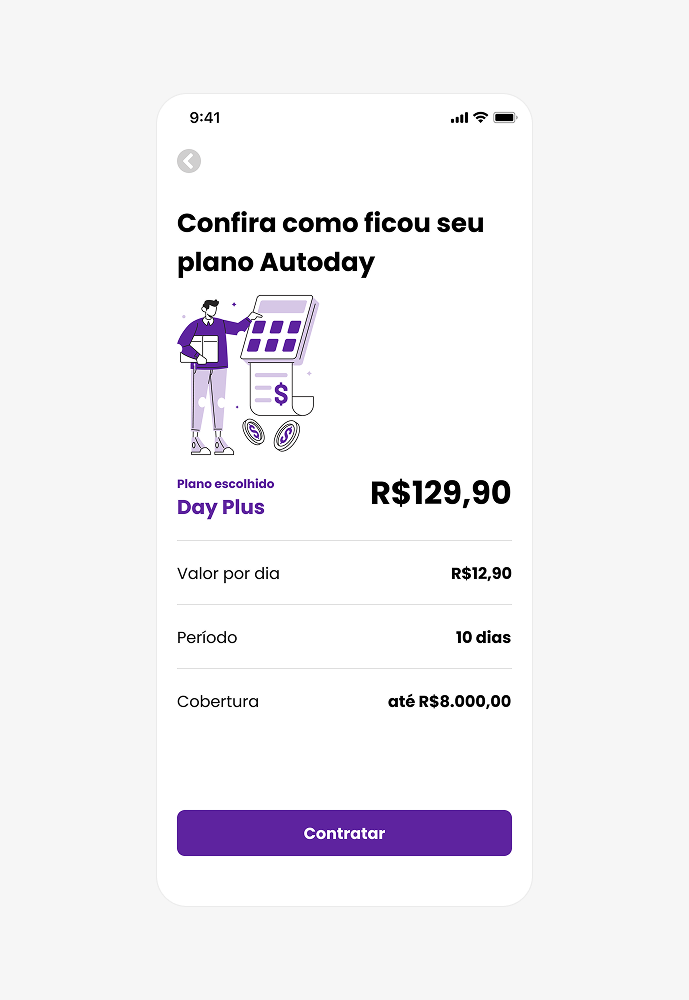
Task: Click the R$129,90 total price
Action: [x=440, y=493]
